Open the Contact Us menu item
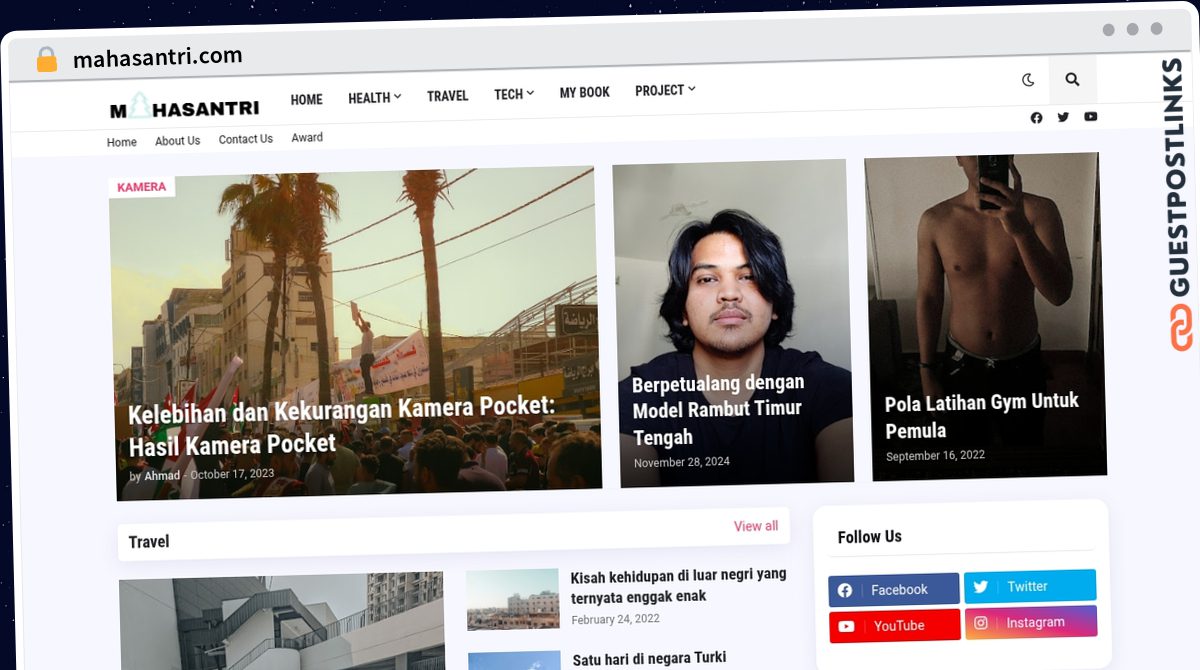The height and width of the screenshot is (670, 1200). 245,139
